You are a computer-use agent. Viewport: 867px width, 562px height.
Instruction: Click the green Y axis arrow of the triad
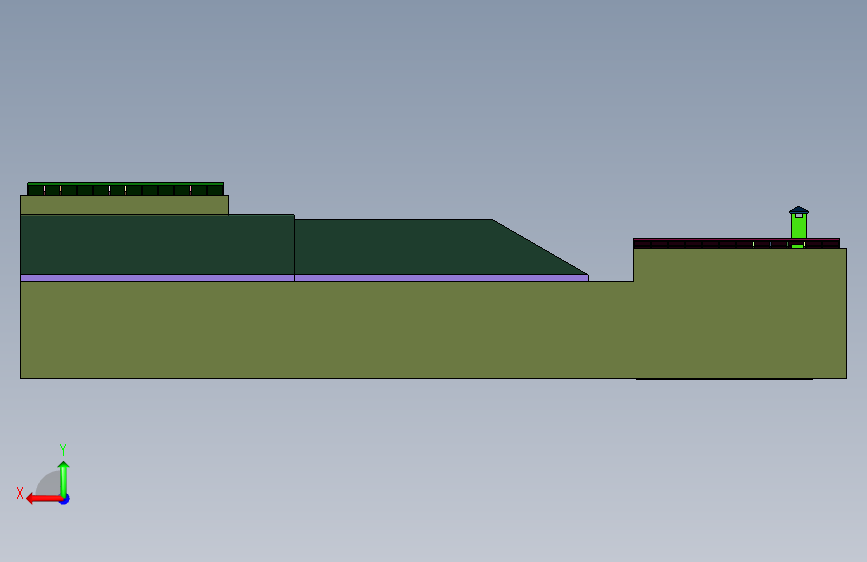tap(64, 478)
